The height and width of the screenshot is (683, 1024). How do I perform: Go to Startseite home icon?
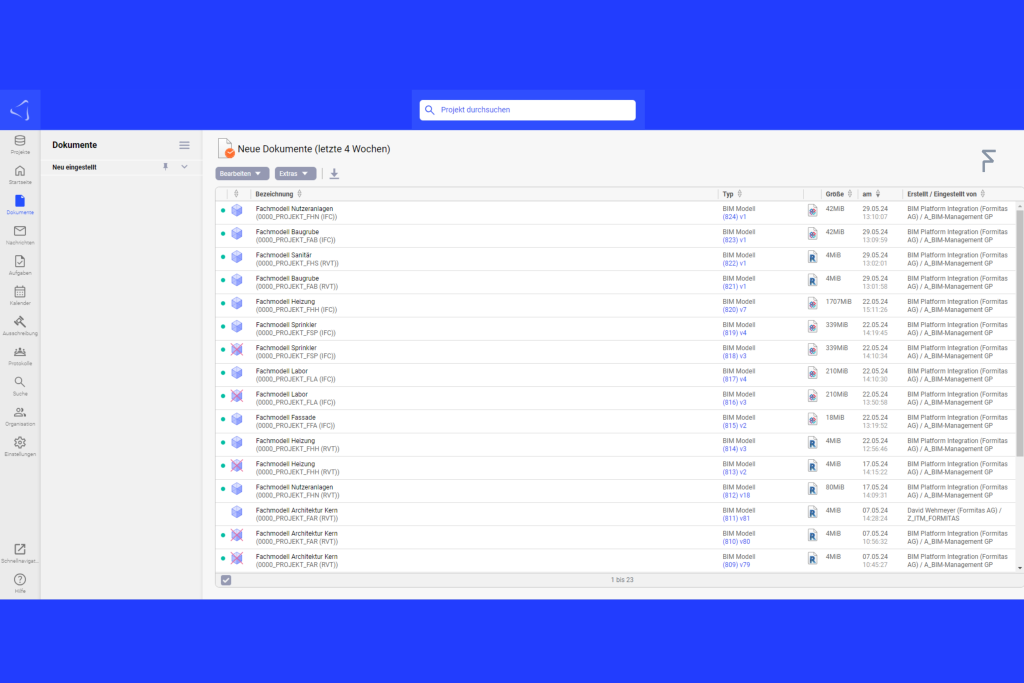pos(20,174)
